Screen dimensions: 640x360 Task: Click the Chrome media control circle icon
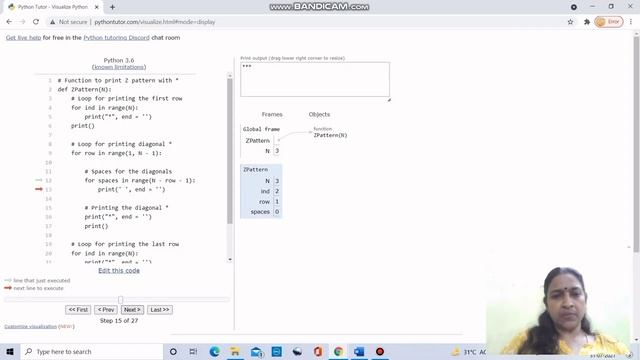(573, 7)
